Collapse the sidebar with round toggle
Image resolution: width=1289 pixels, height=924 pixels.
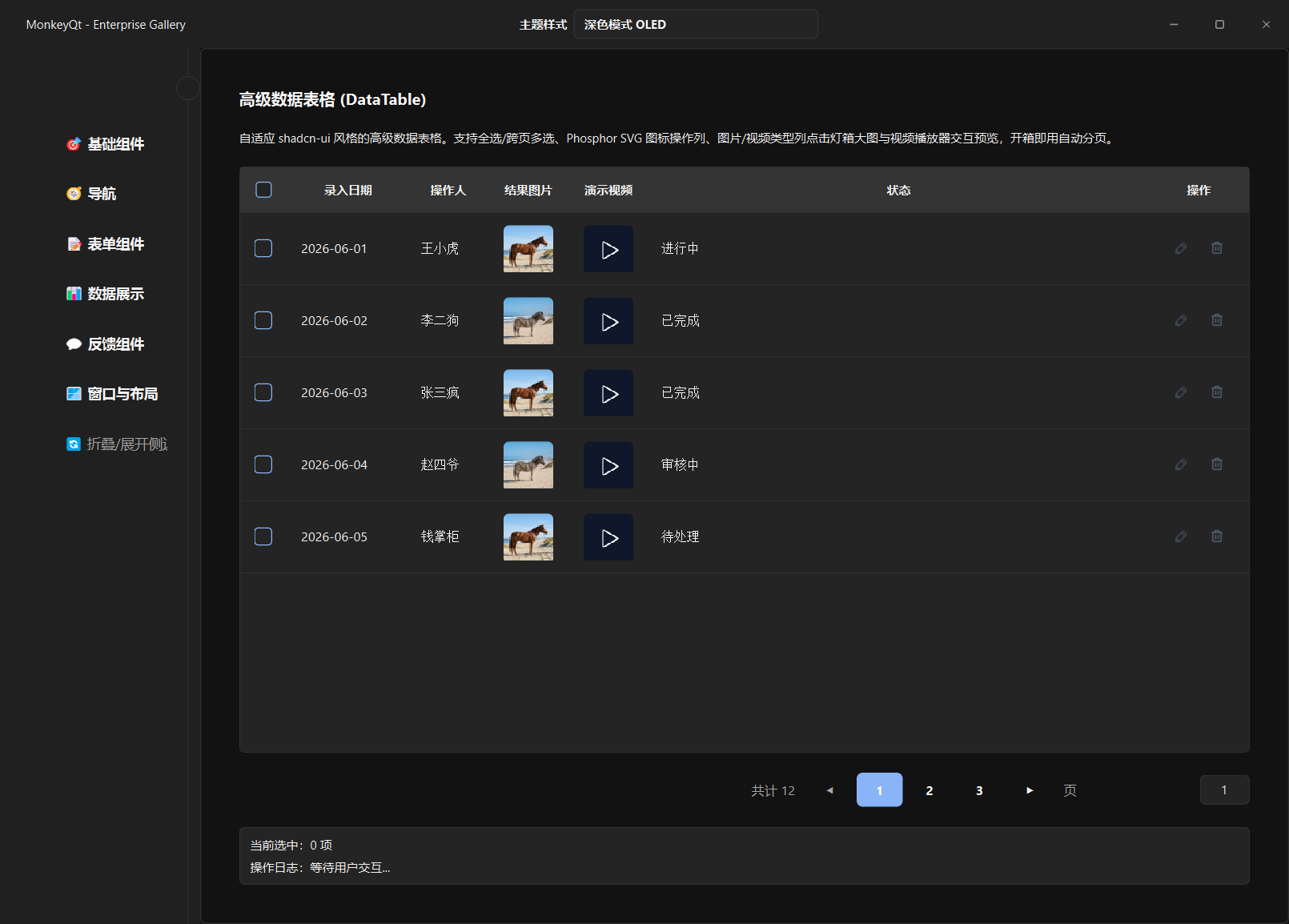point(187,88)
